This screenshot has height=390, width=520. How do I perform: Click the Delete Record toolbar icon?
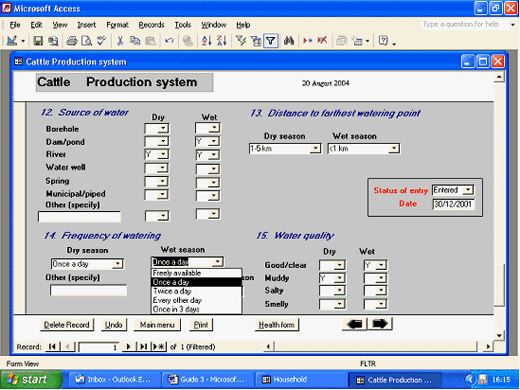(x=322, y=41)
